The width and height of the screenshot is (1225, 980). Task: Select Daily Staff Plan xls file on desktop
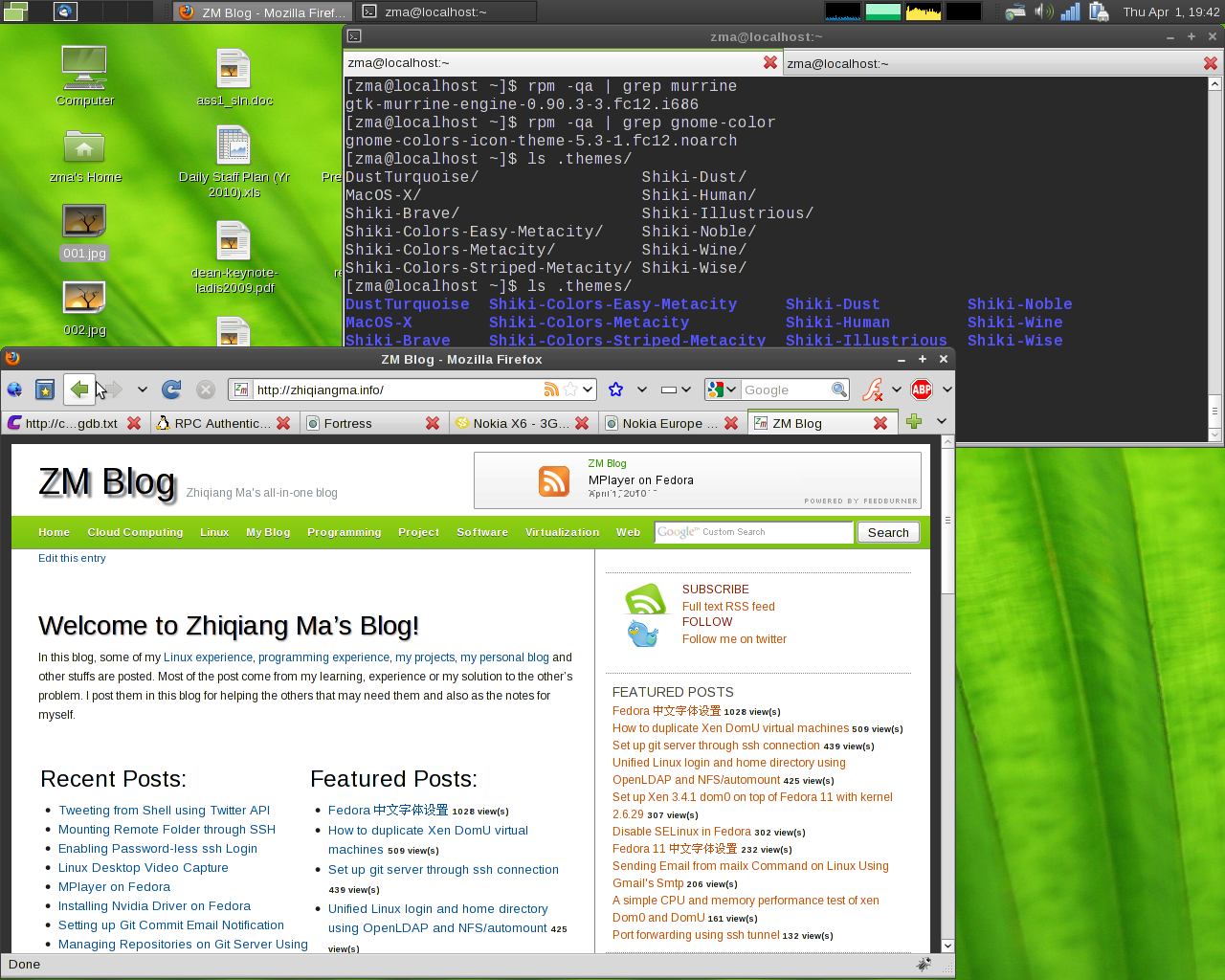coord(234,161)
